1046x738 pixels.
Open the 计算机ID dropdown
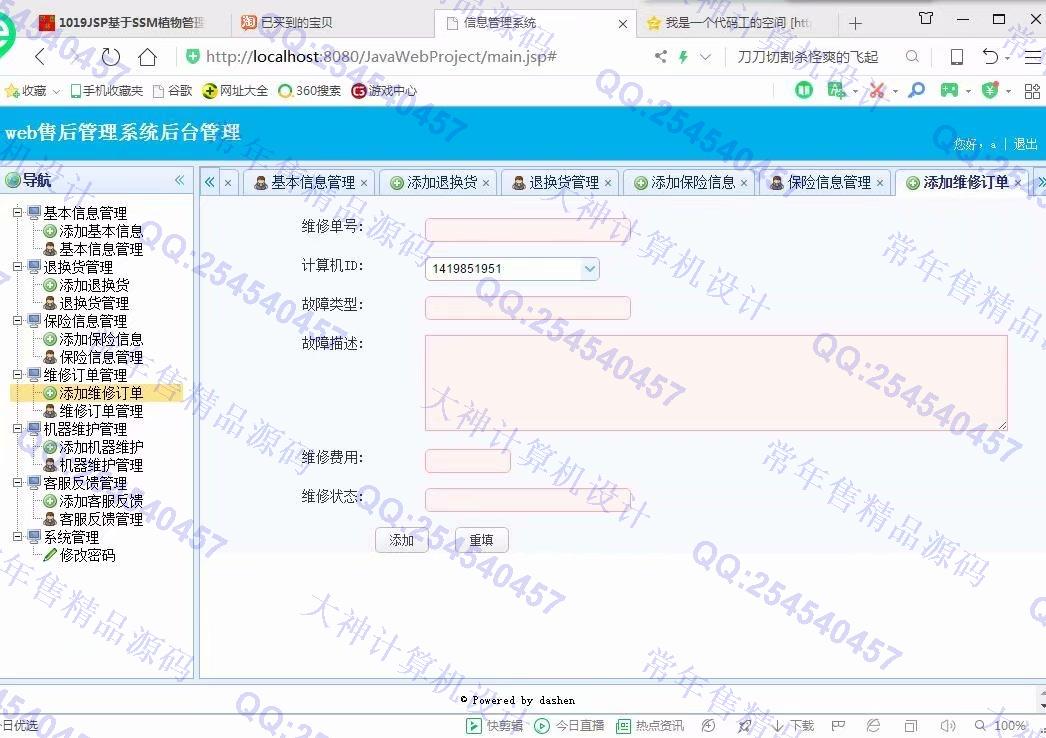(x=590, y=269)
